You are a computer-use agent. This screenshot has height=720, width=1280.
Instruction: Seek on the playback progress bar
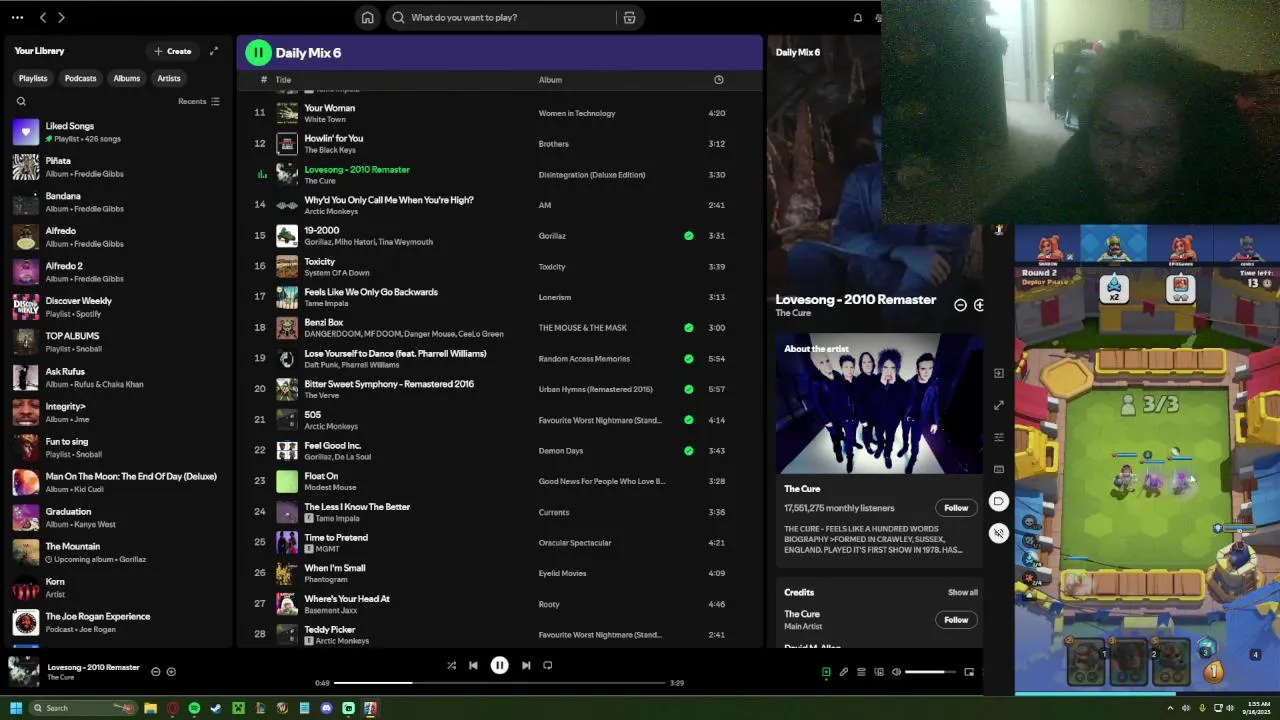click(x=499, y=683)
